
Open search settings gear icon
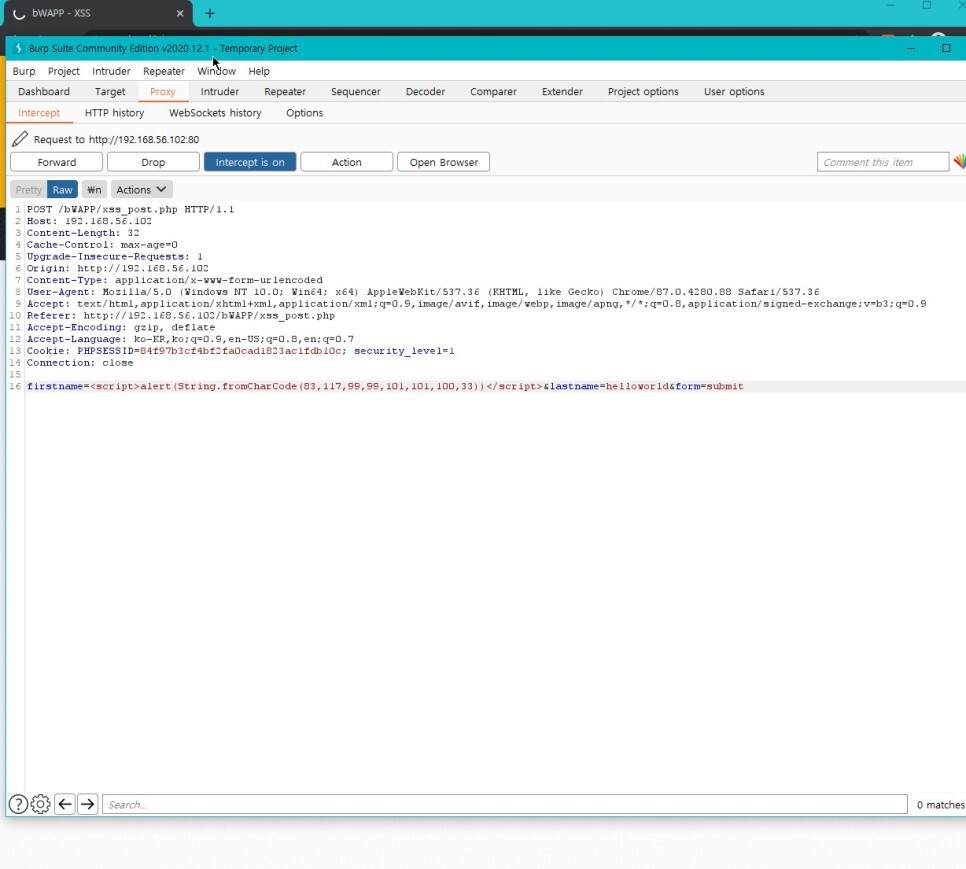tap(41, 804)
